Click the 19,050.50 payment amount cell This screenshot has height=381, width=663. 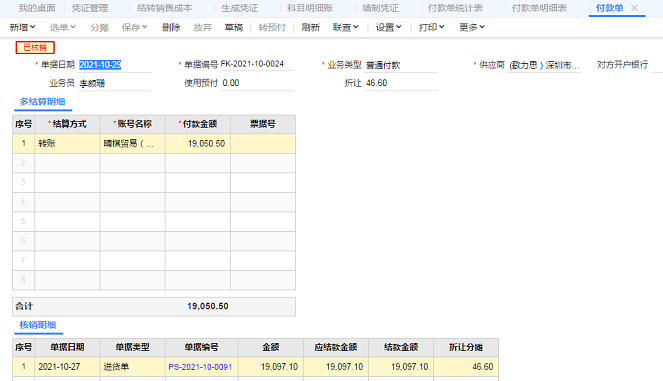pyautogui.click(x=198, y=144)
